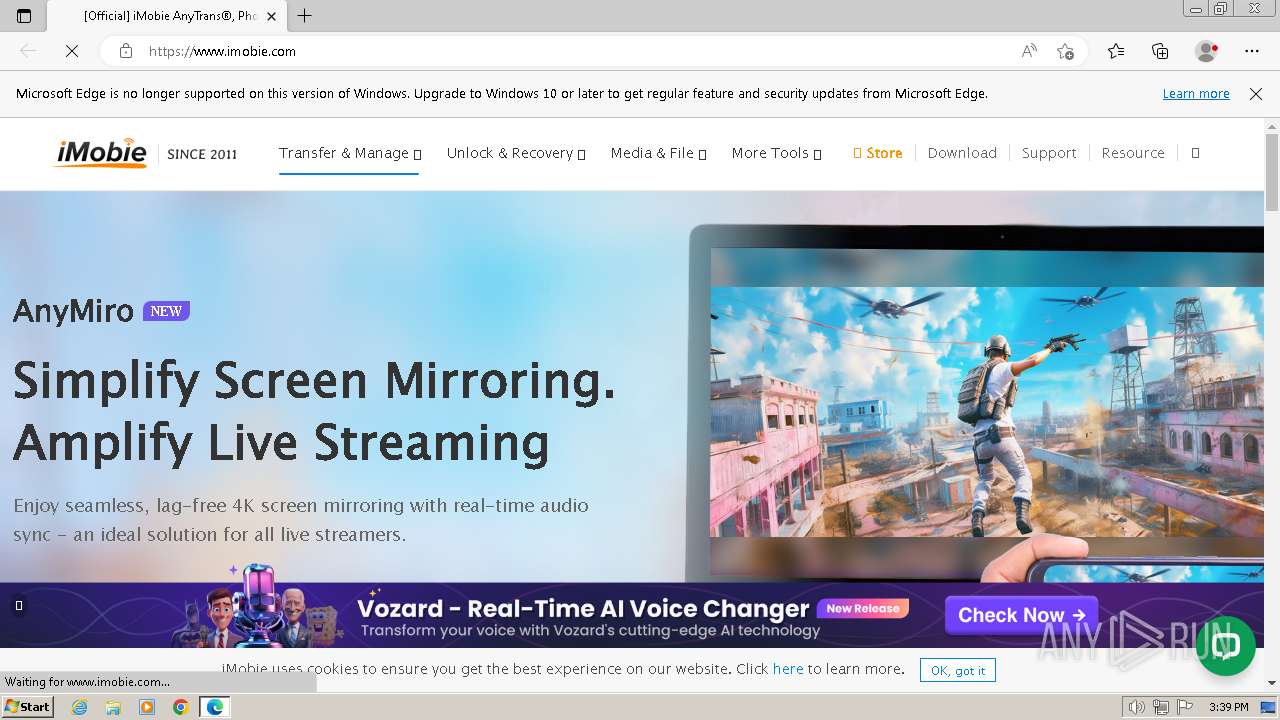Open the Support page
Image resolution: width=1280 pixels, height=720 pixels.
pos(1049,153)
